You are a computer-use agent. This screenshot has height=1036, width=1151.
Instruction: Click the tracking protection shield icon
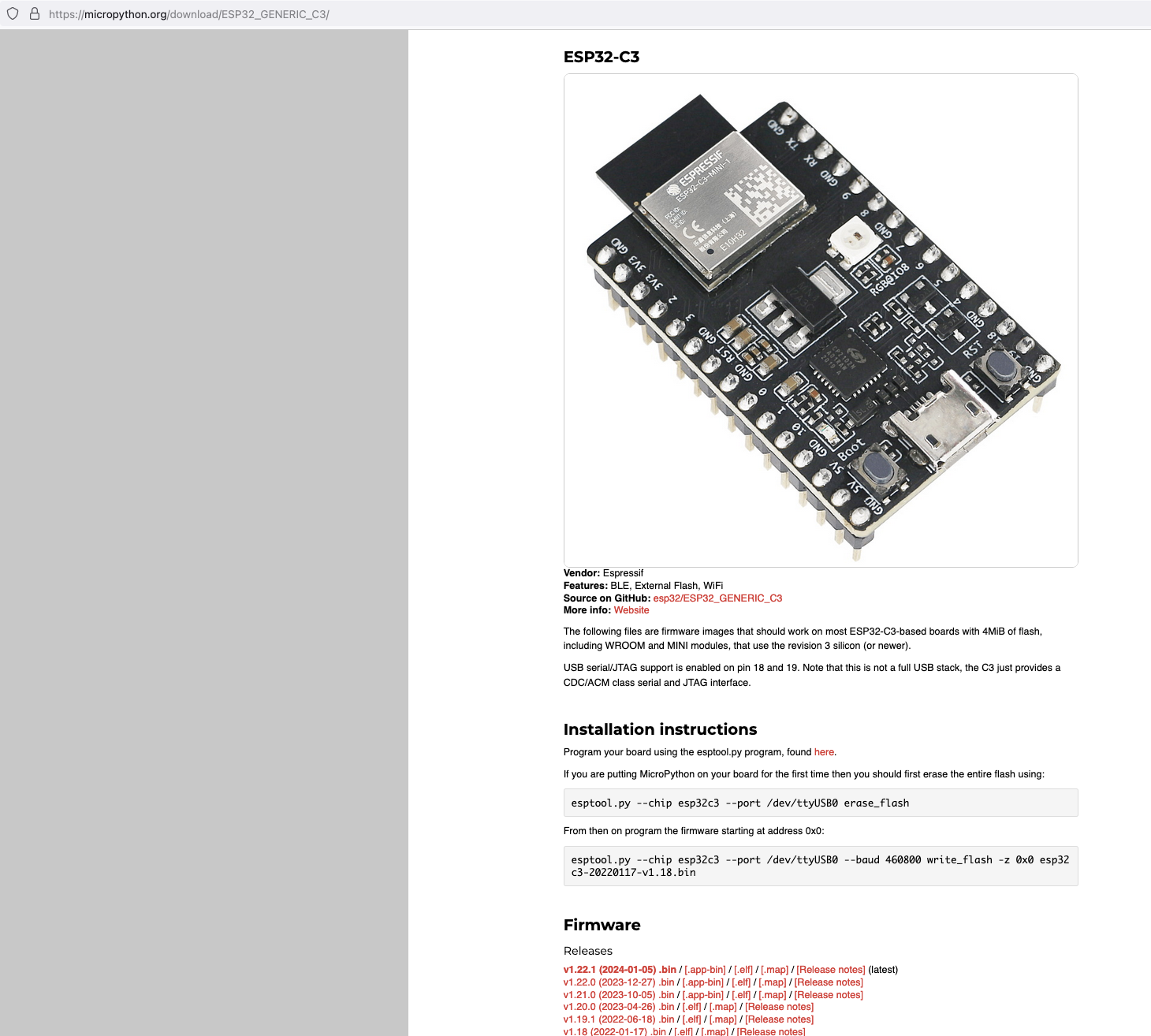tap(13, 13)
